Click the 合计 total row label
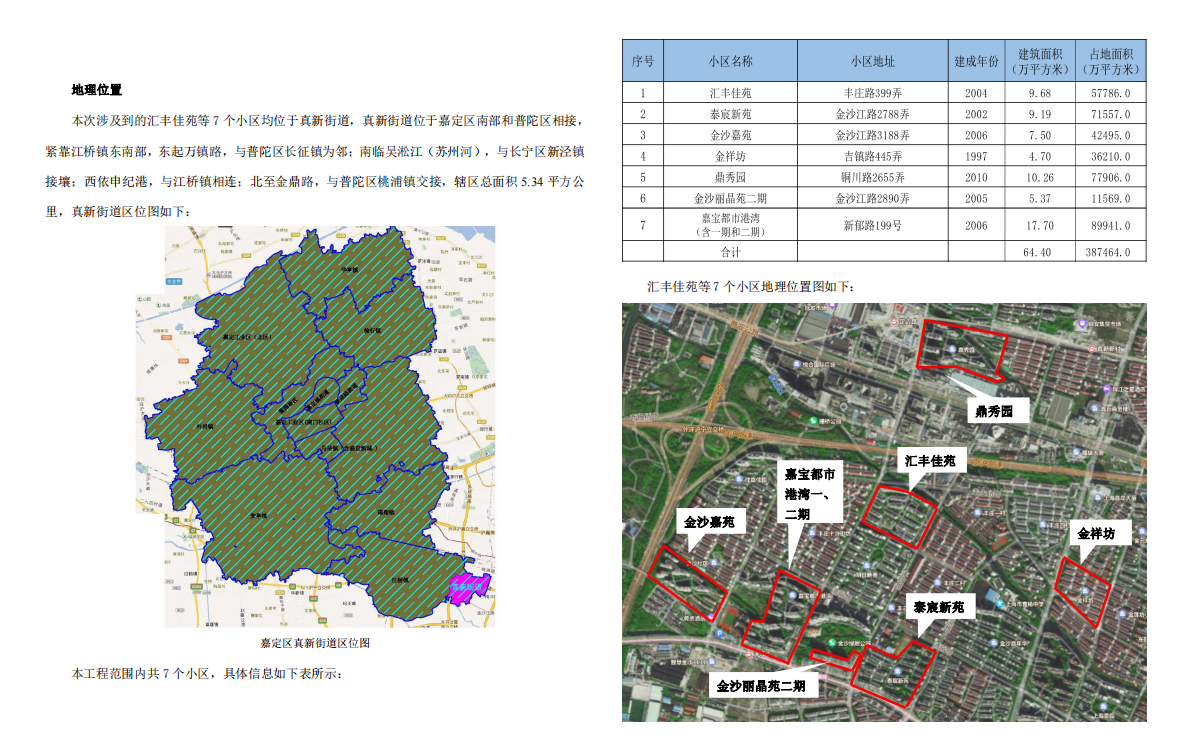 tap(730, 252)
